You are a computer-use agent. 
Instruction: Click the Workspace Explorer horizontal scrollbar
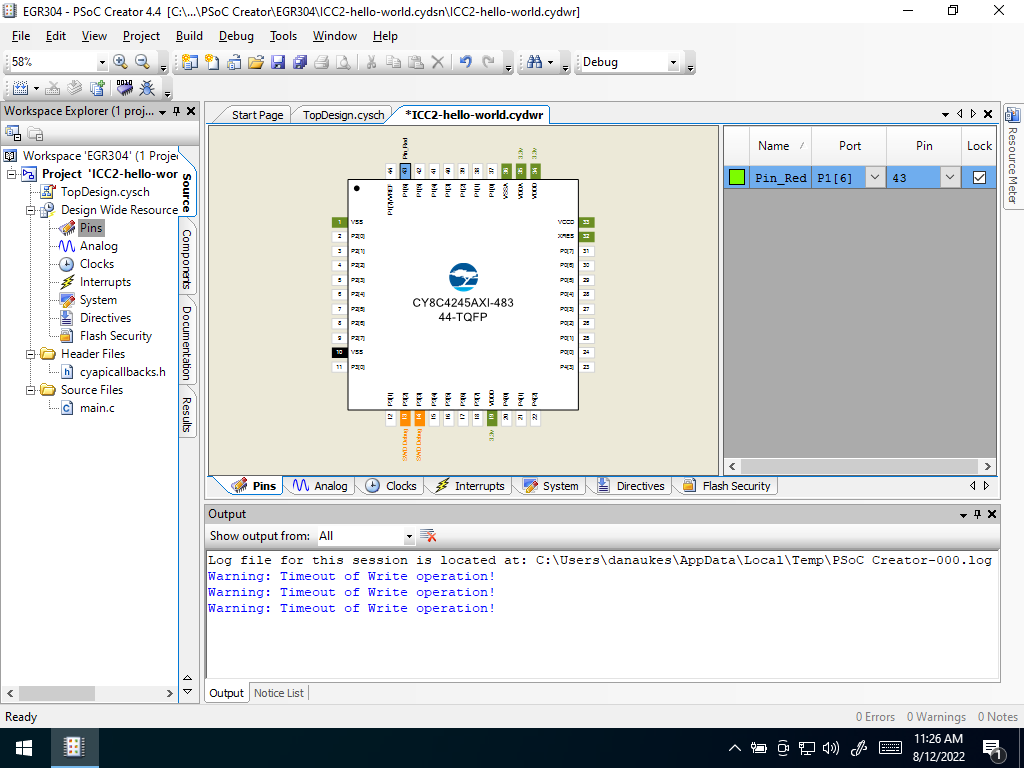(x=57, y=693)
